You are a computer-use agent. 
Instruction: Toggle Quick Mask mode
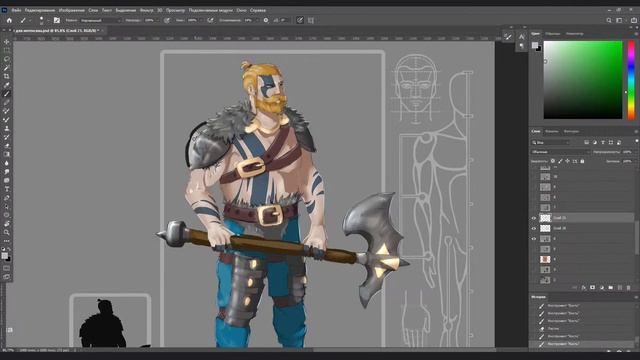(7, 268)
